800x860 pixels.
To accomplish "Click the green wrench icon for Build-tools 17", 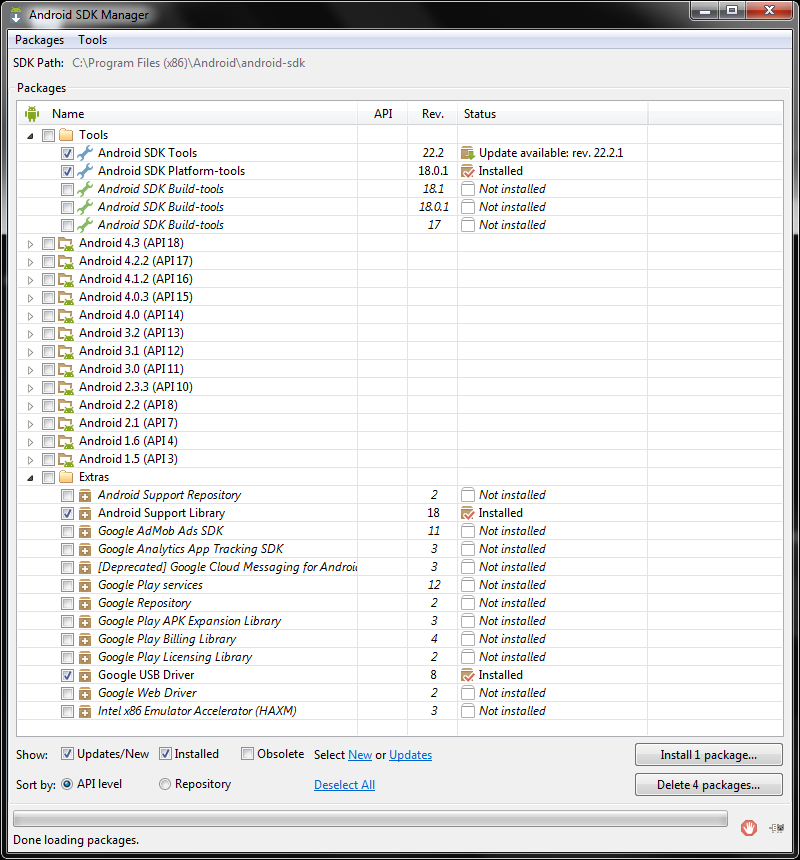I will [84, 225].
